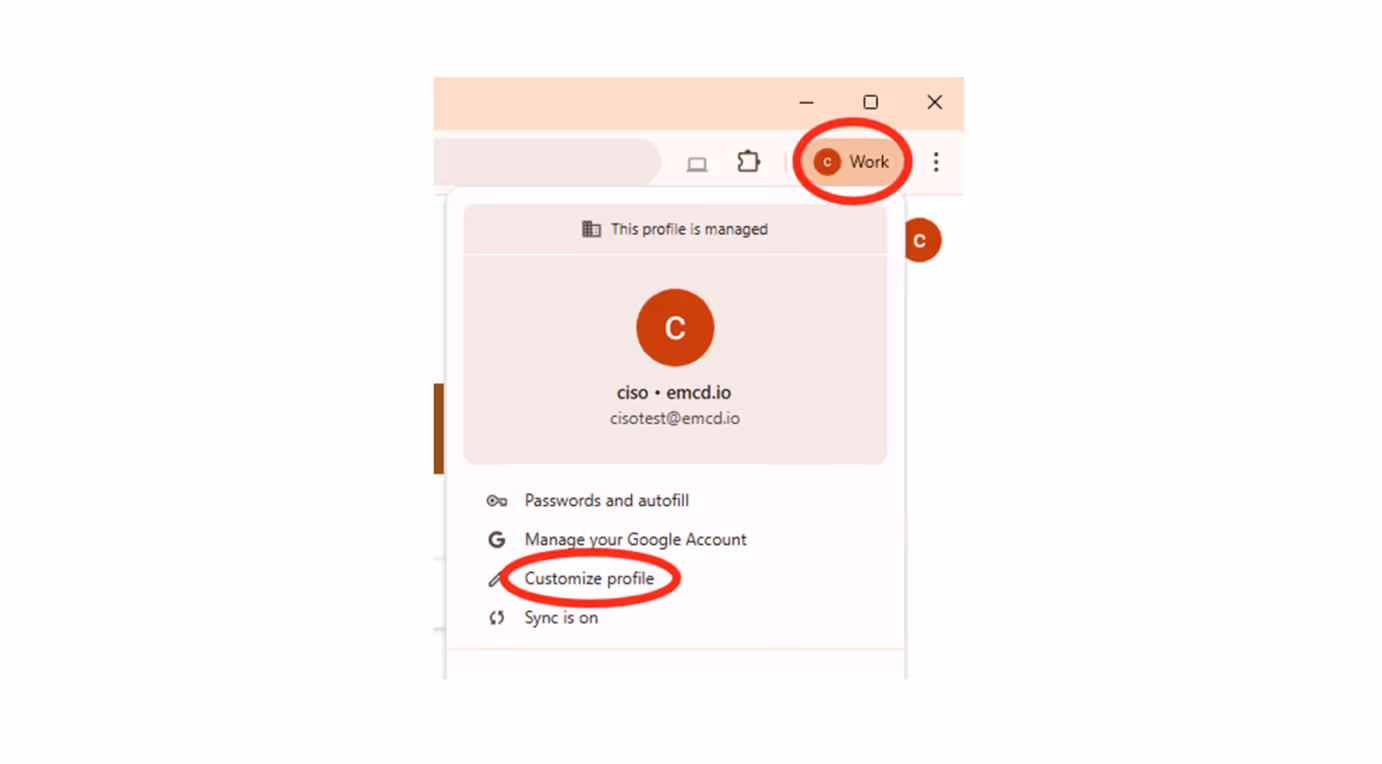The width and height of the screenshot is (1382, 764).
Task: Open Passwords and autofill
Action: (606, 501)
